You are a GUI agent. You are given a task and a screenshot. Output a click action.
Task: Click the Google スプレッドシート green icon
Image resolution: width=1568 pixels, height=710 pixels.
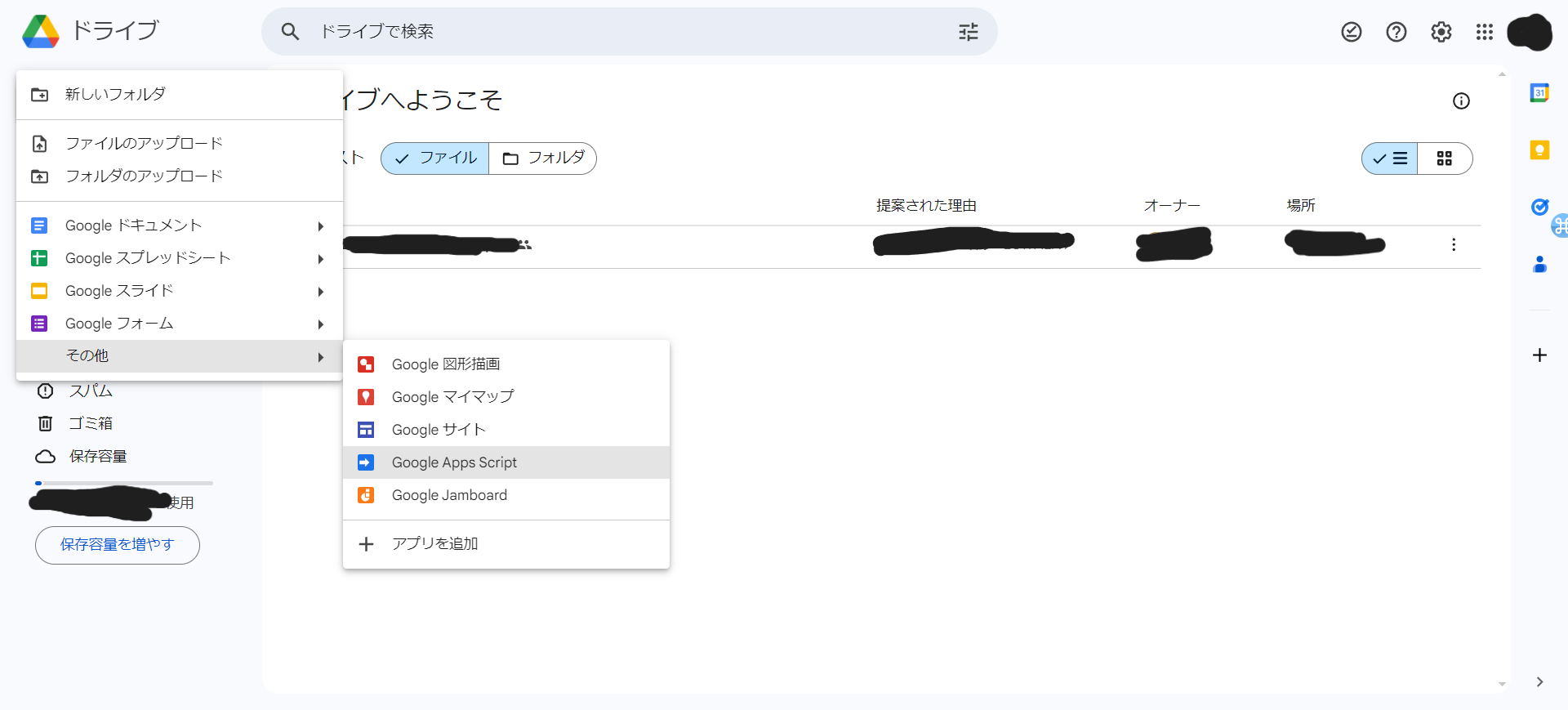click(x=39, y=258)
